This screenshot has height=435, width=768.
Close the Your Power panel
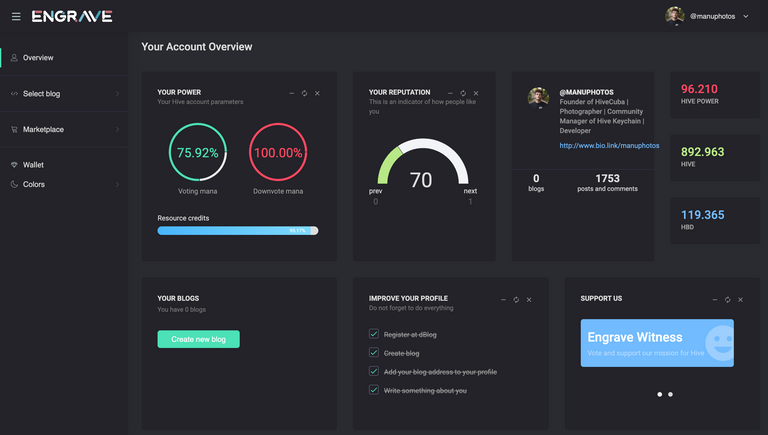317,93
